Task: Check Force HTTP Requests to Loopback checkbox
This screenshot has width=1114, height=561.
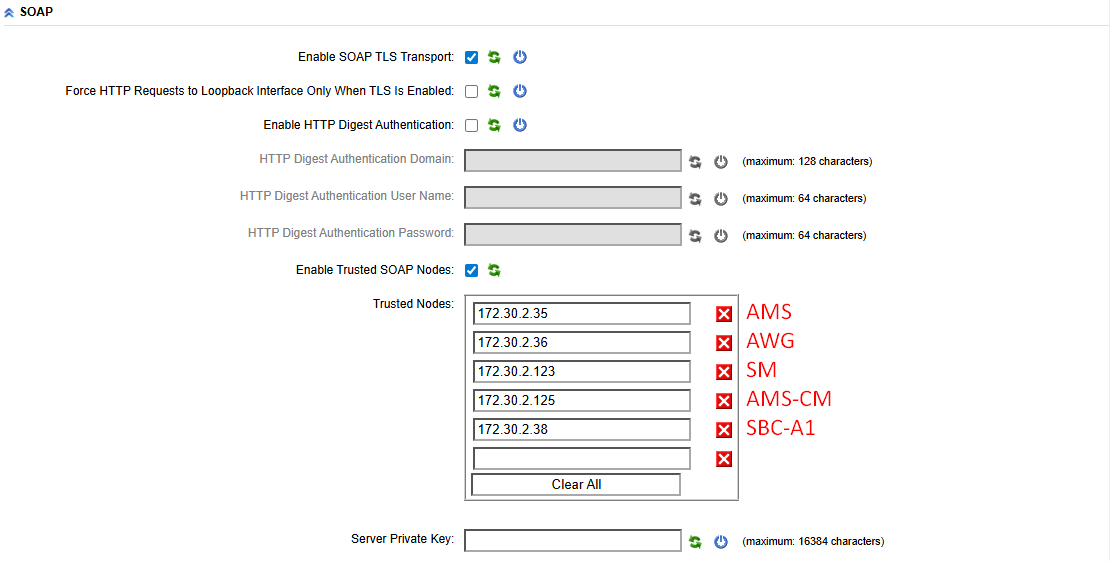Action: point(471,92)
